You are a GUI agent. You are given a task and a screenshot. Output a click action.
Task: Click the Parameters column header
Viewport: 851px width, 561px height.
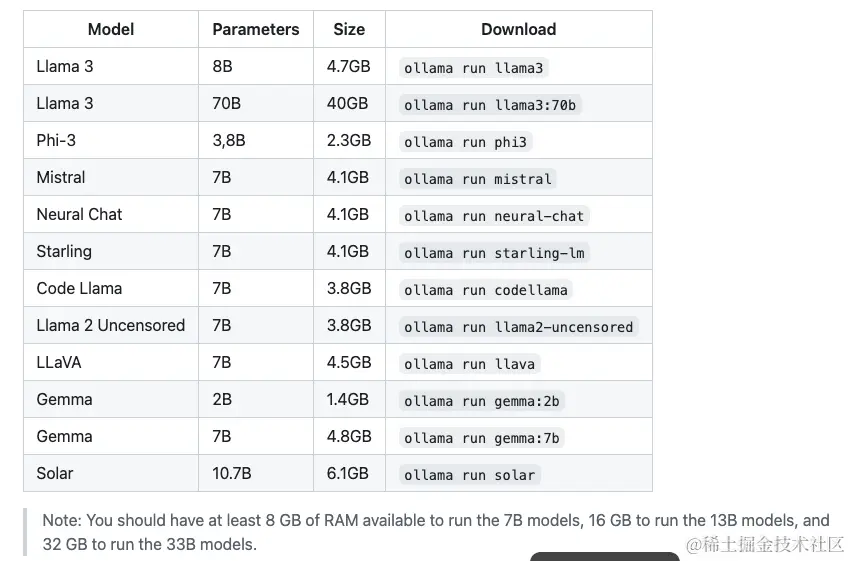tap(256, 29)
